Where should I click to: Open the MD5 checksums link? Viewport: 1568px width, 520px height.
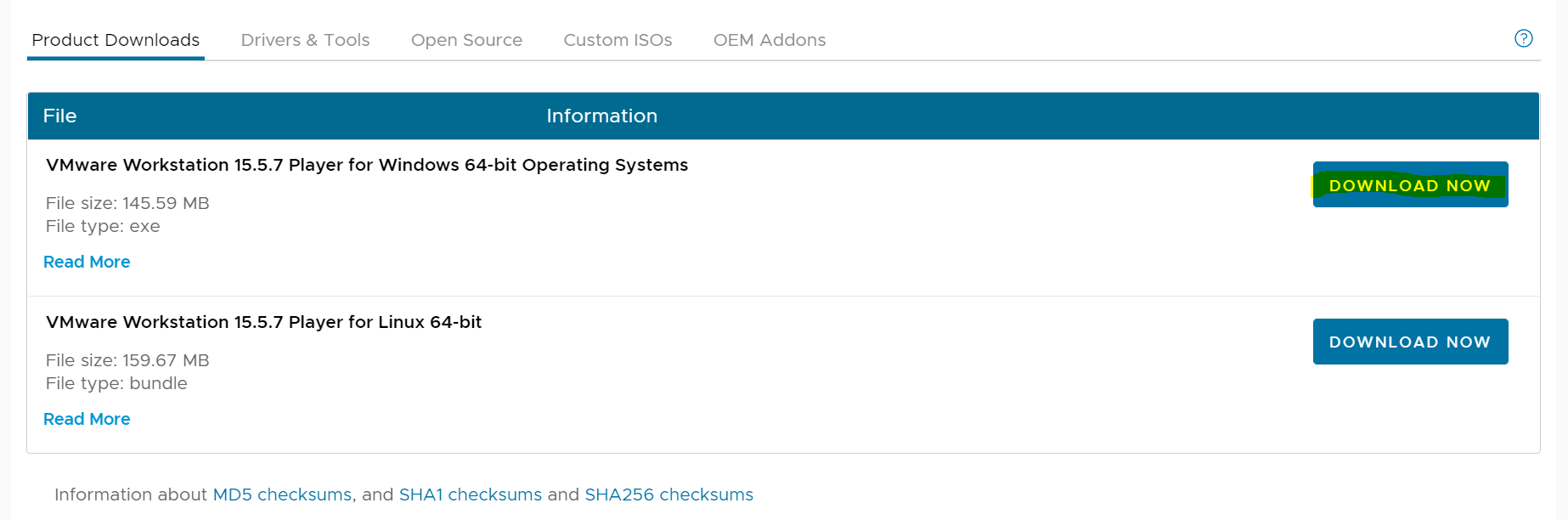(282, 495)
